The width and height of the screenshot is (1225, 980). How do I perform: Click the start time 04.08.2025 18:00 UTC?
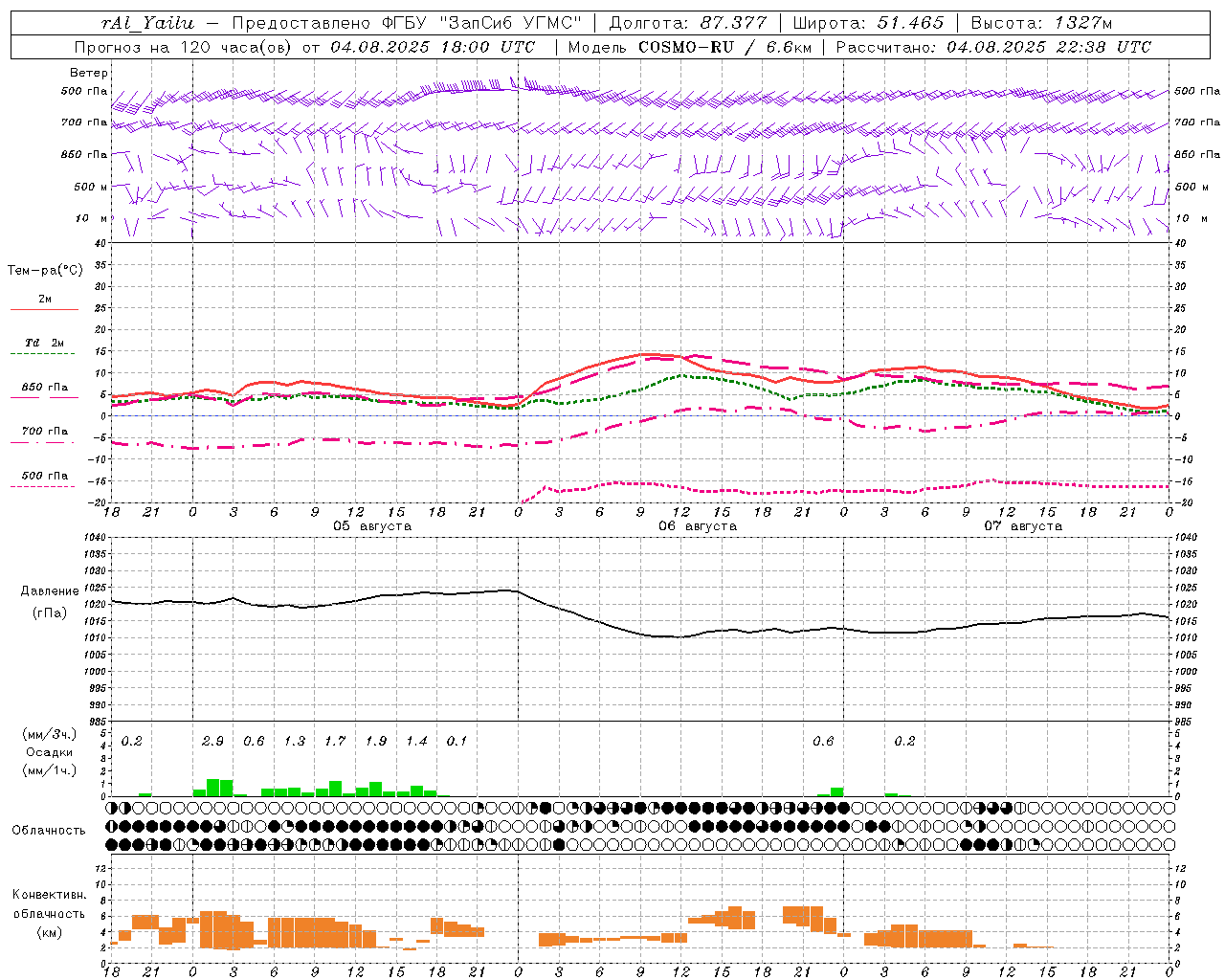click(x=433, y=47)
